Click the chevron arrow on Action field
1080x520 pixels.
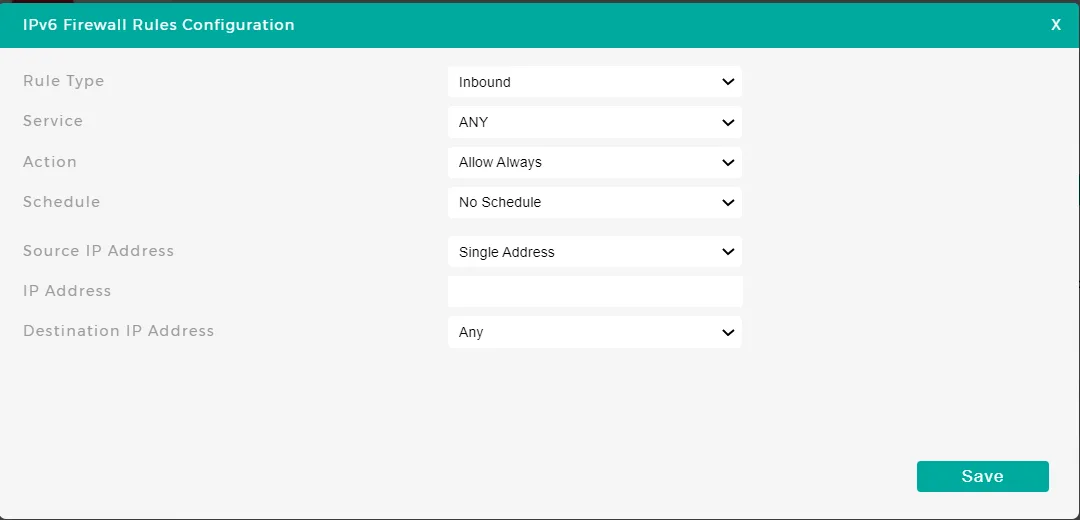click(x=728, y=162)
